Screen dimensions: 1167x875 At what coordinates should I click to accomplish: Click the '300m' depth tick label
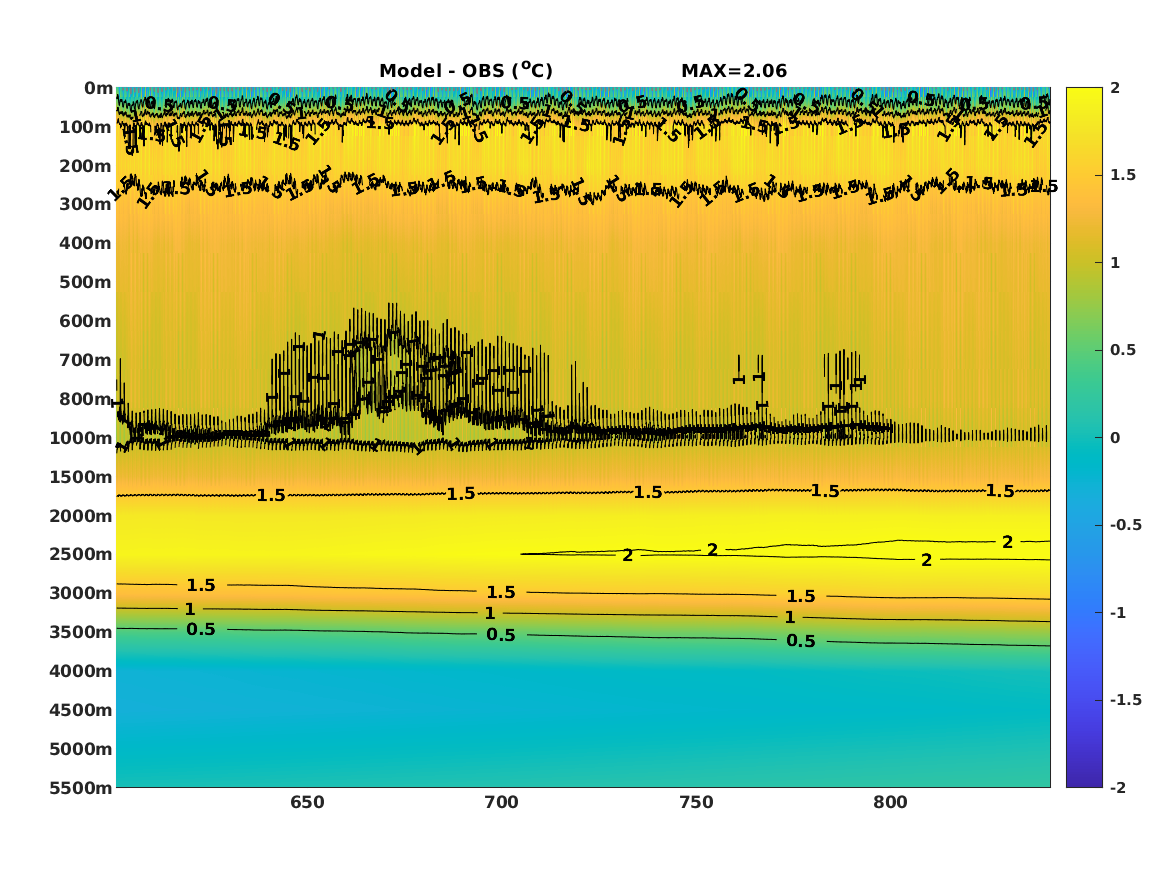(86, 205)
